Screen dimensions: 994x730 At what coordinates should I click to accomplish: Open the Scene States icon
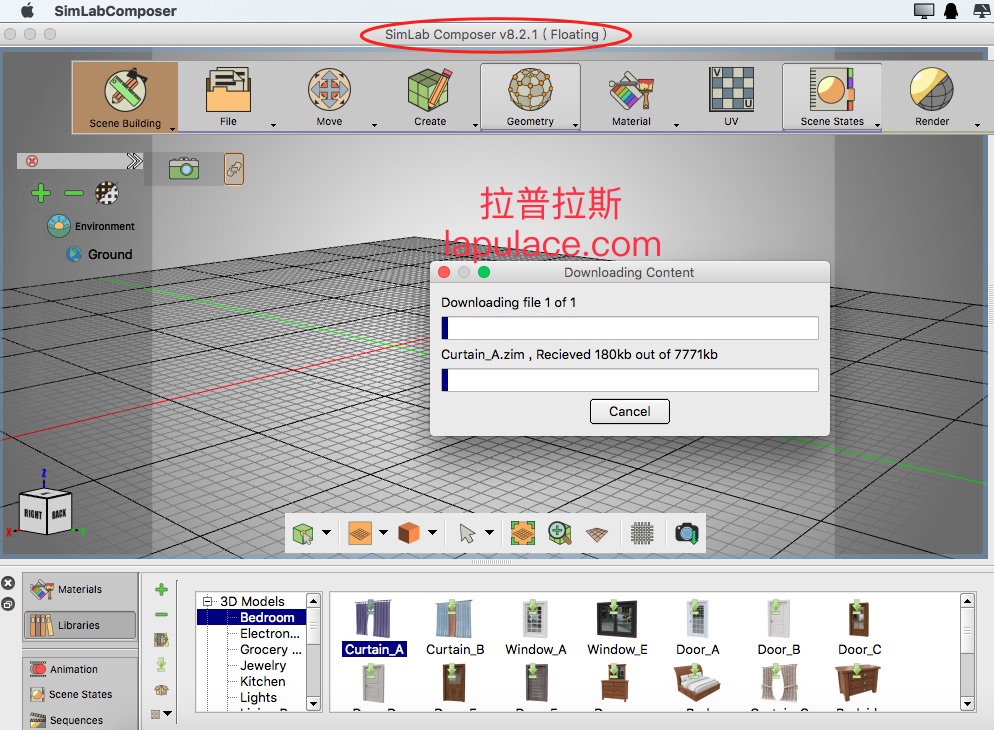[x=832, y=89]
